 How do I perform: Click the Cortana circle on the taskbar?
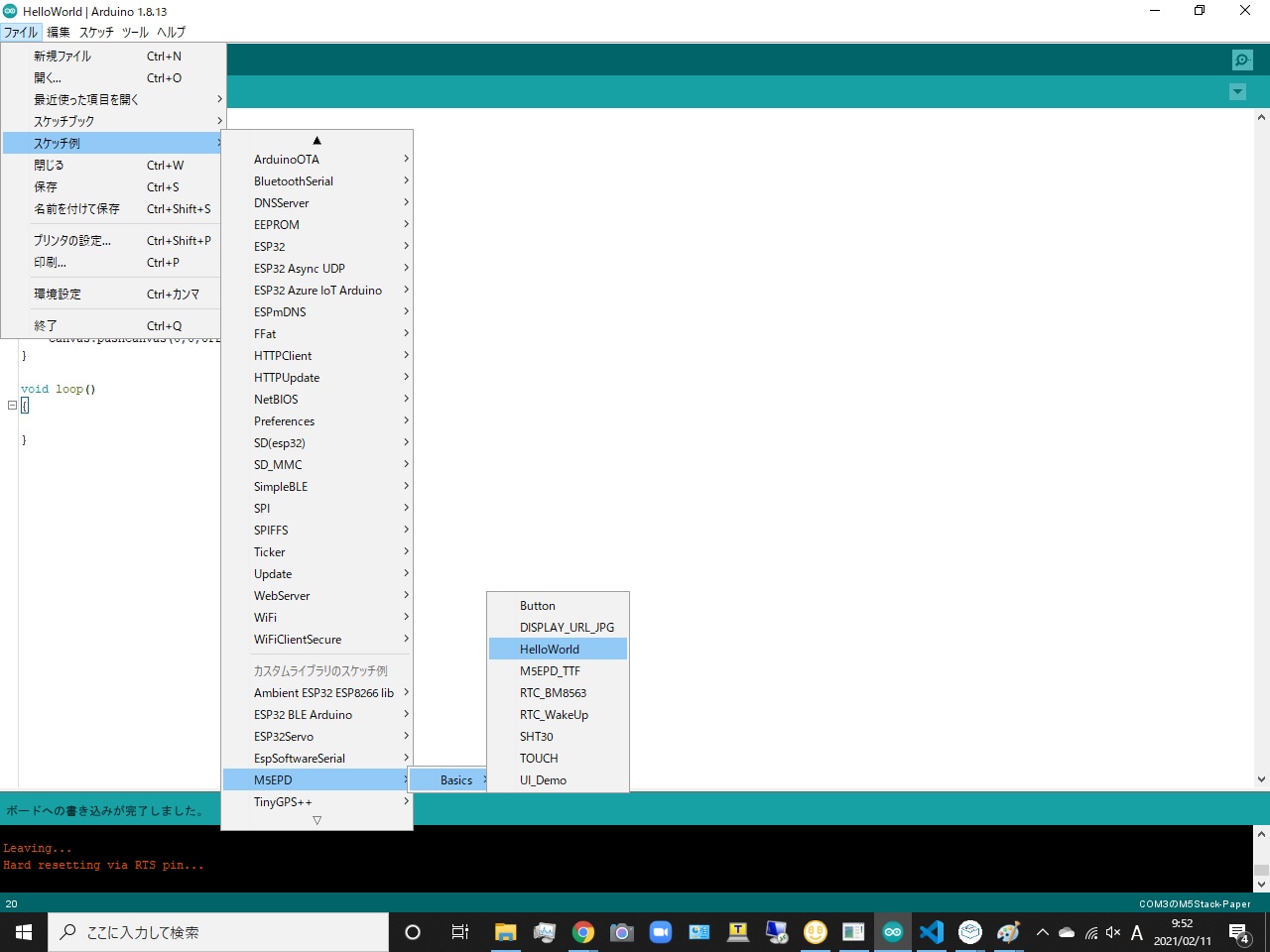coord(413,932)
